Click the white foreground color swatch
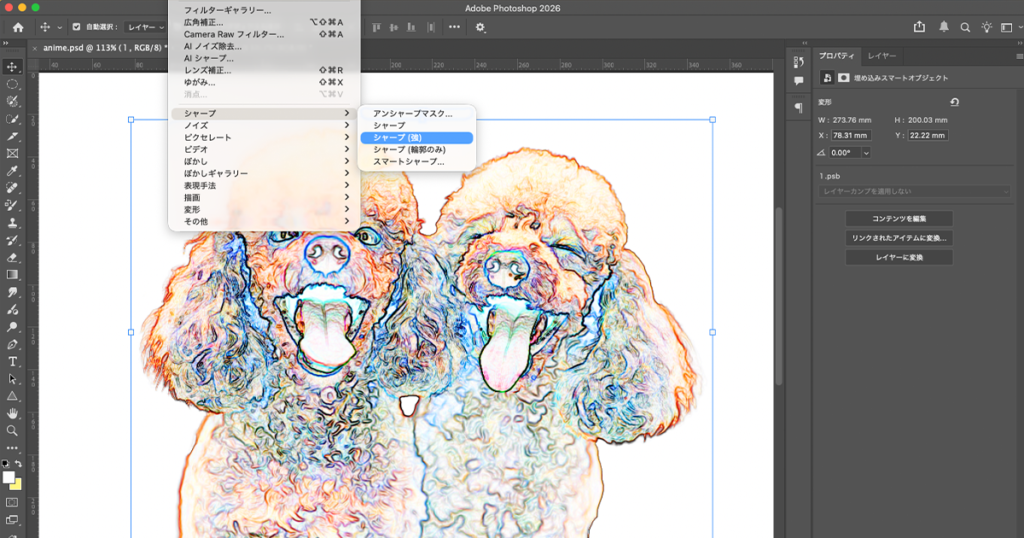Viewport: 1024px width, 538px height. pyautogui.click(x=9, y=477)
